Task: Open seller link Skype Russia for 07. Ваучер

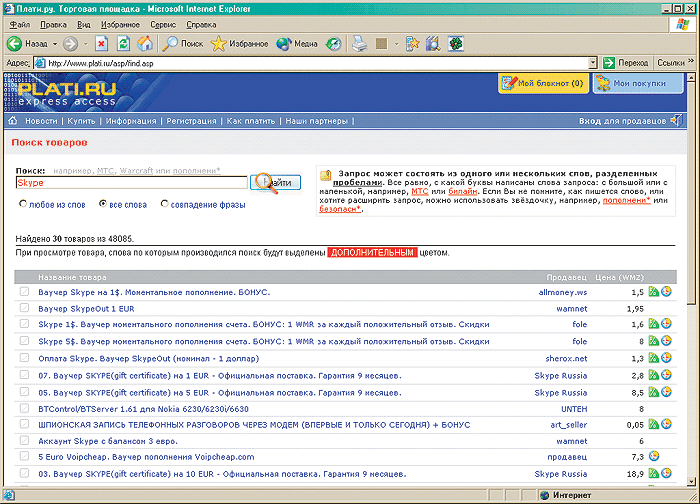Action: coord(561,375)
